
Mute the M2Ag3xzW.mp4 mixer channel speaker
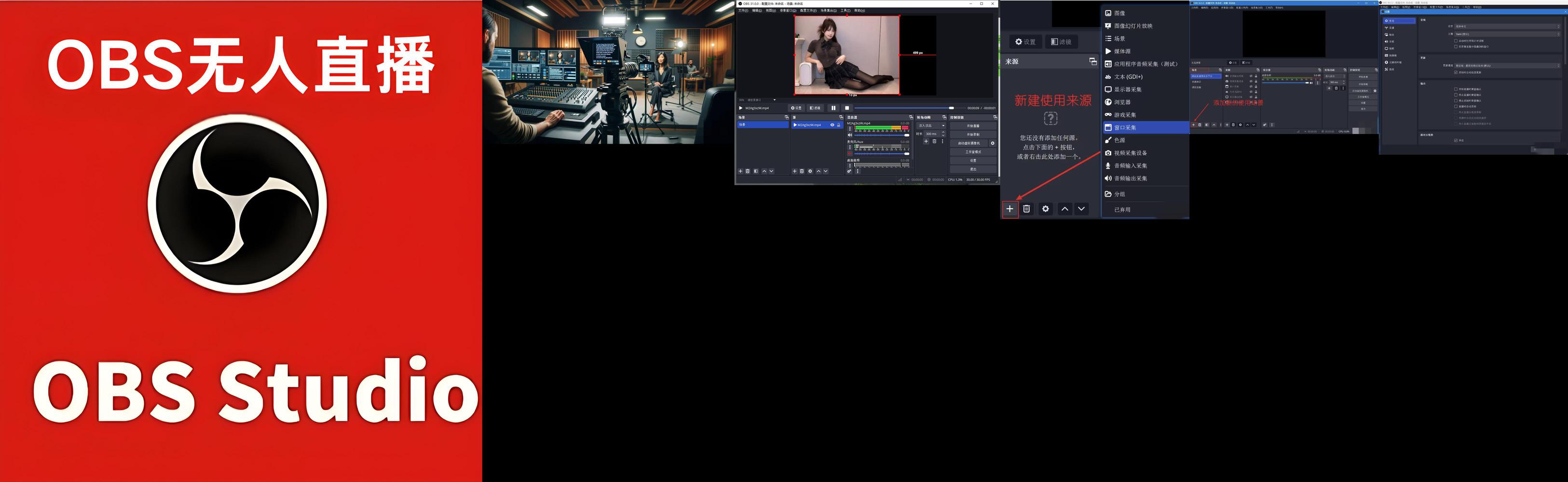850,135
